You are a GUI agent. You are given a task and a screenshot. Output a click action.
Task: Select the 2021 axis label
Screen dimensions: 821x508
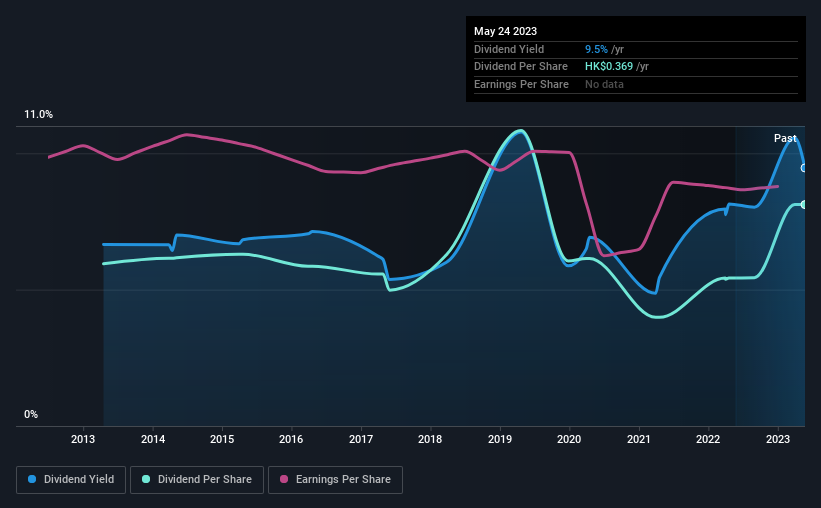(639, 439)
